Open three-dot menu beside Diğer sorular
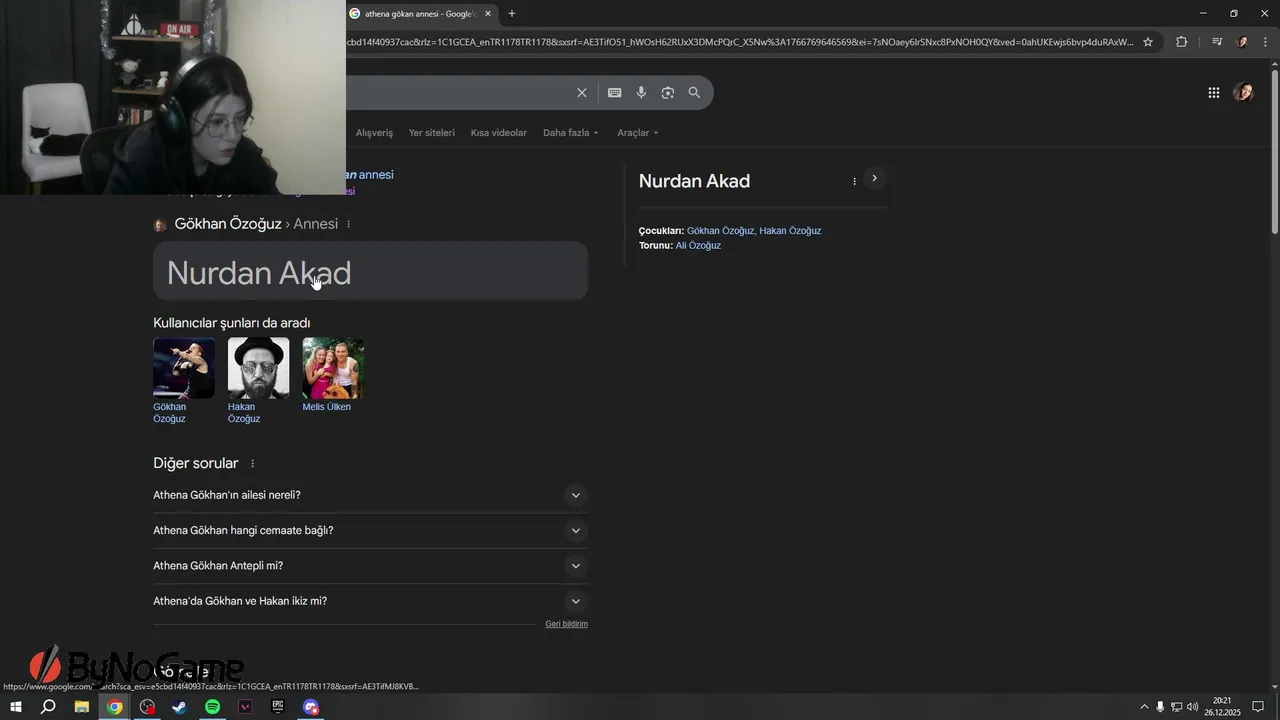Viewport: 1280px width, 720px height. tap(252, 463)
